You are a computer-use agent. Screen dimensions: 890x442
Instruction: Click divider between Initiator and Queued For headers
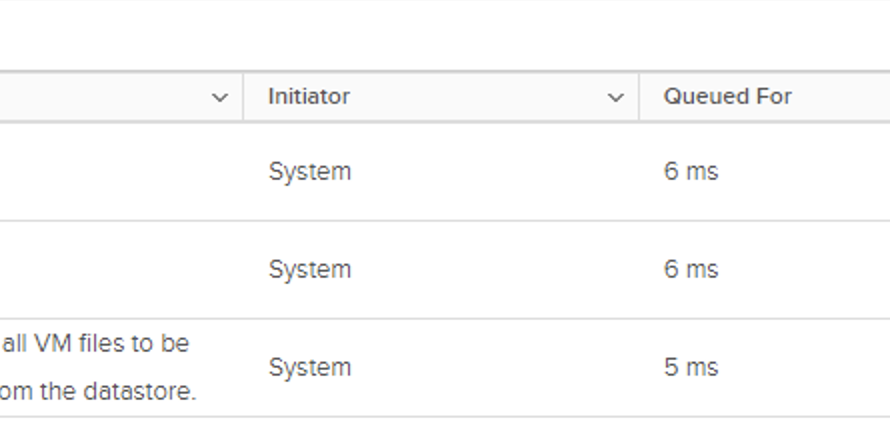coord(639,97)
